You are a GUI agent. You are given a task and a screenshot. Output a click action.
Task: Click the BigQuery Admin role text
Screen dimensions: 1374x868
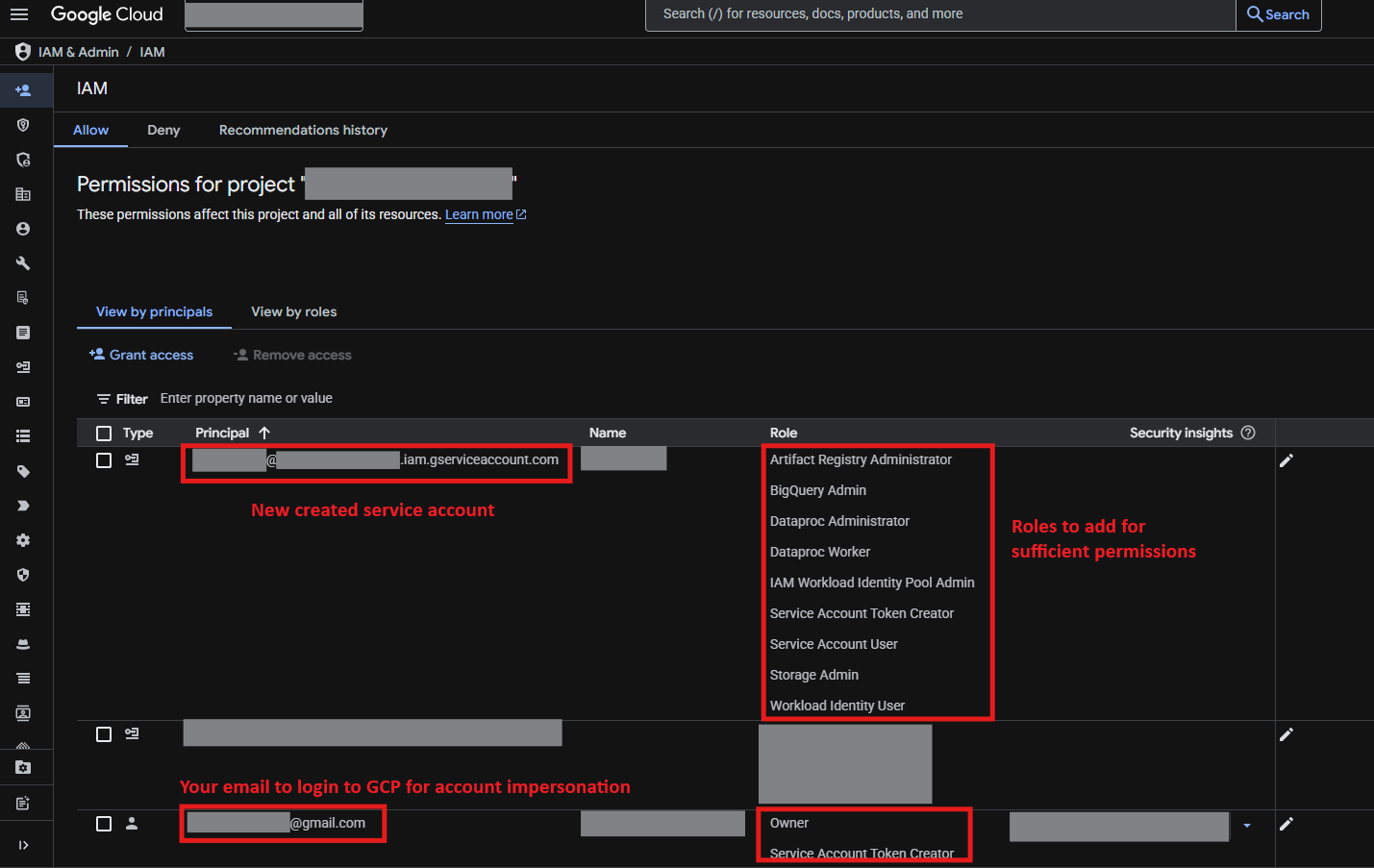coord(818,490)
